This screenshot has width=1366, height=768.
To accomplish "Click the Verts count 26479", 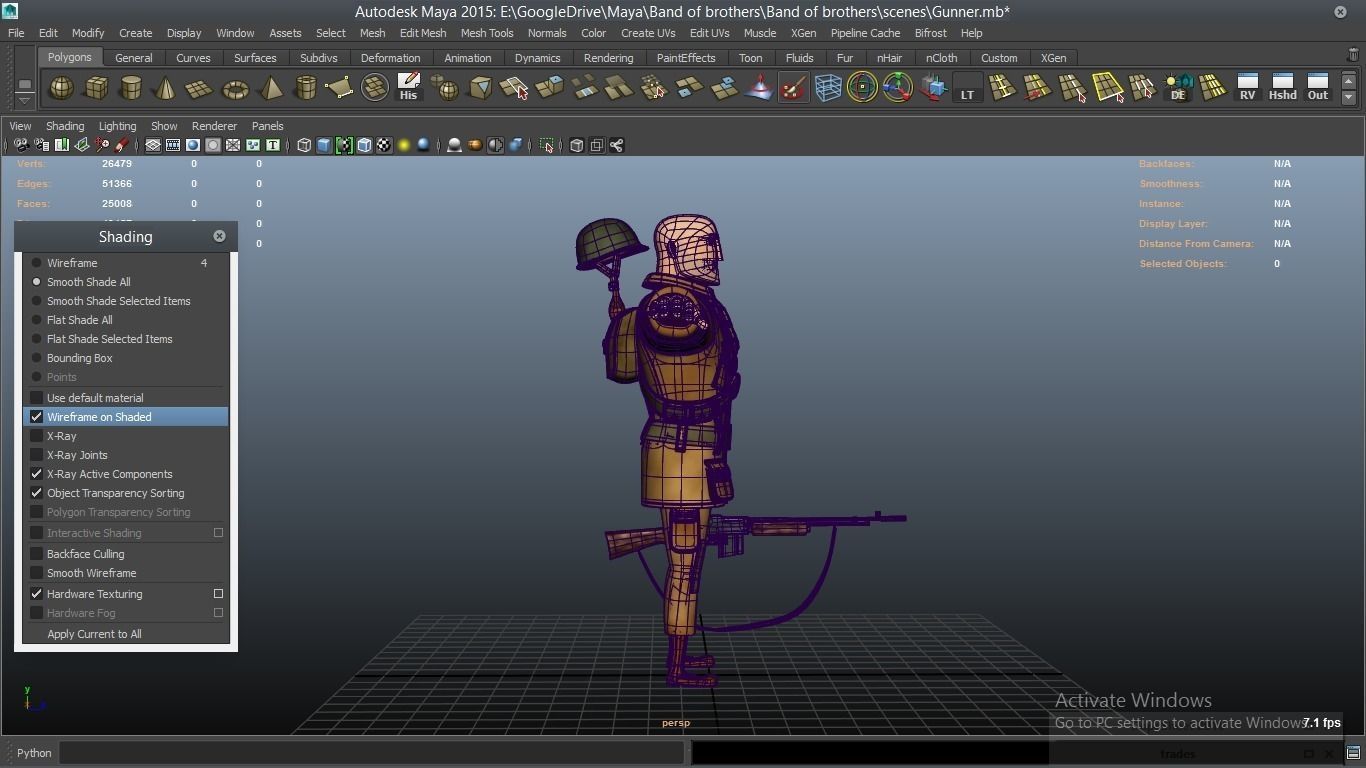I will coord(116,164).
